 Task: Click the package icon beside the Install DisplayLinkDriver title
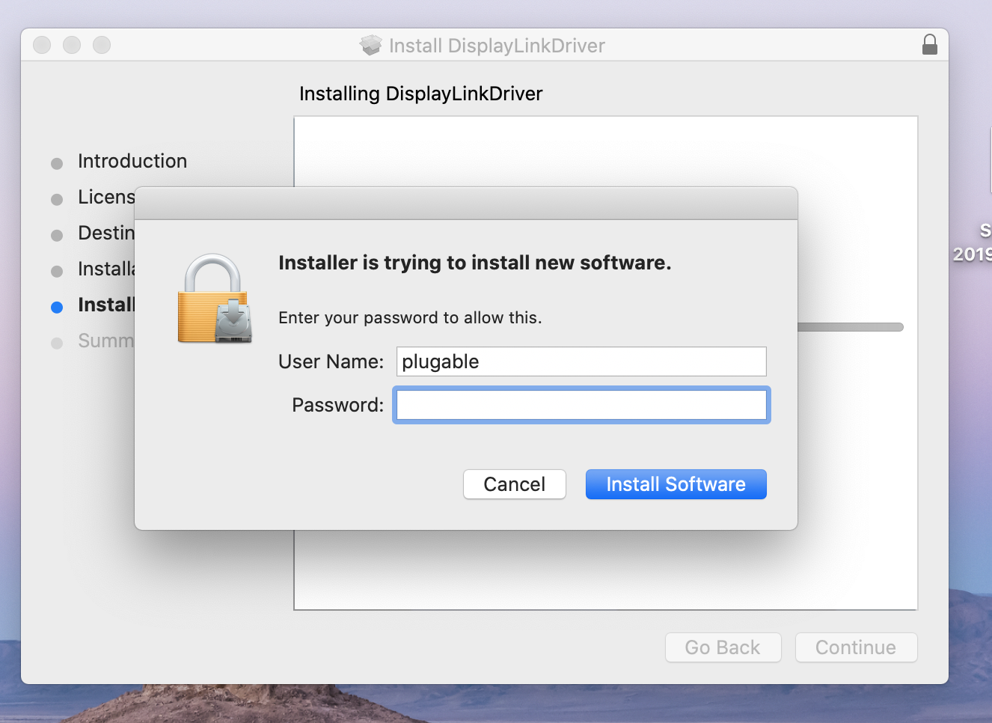(371, 45)
